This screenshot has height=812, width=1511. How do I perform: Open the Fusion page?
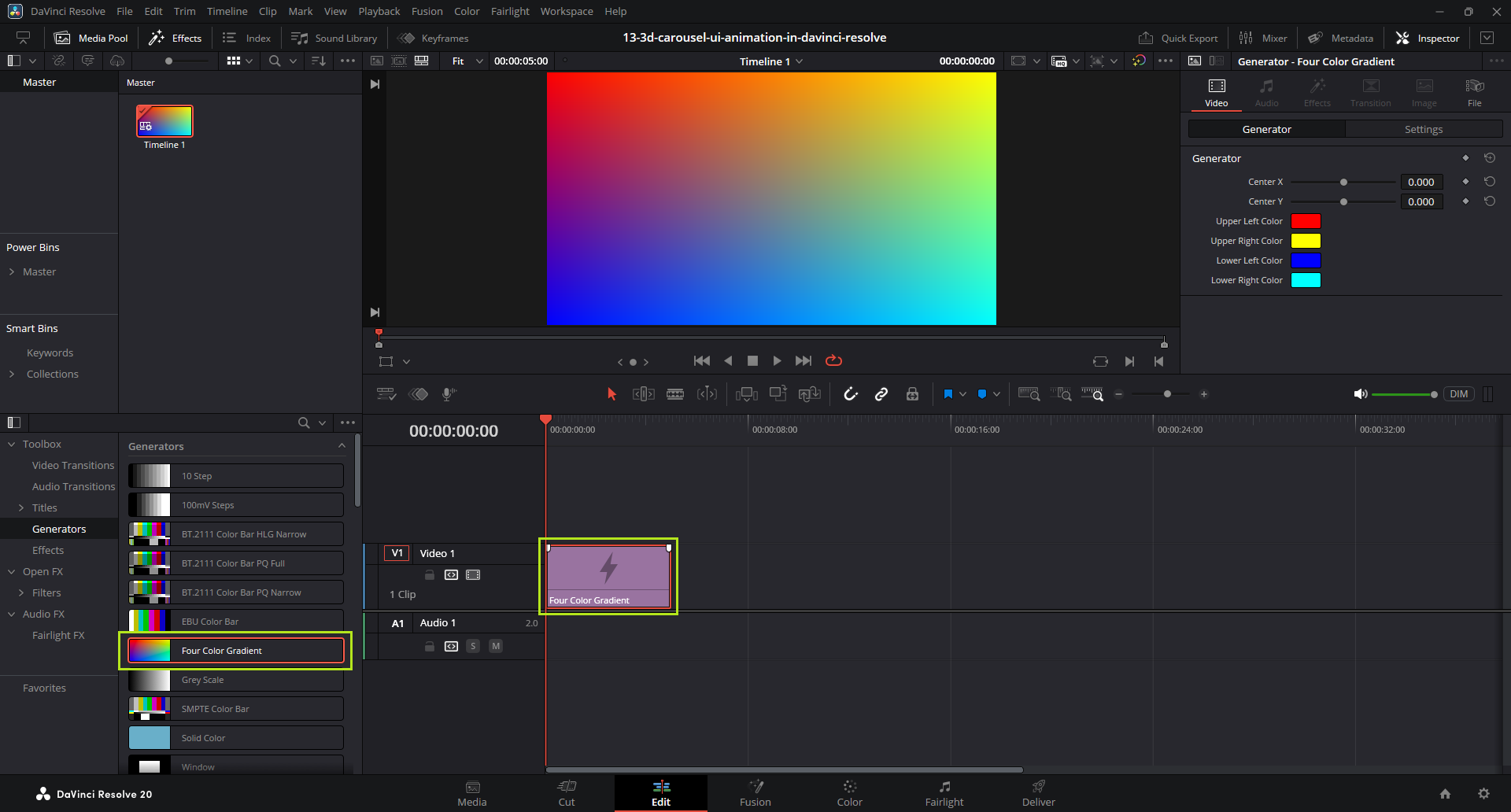tap(755, 793)
